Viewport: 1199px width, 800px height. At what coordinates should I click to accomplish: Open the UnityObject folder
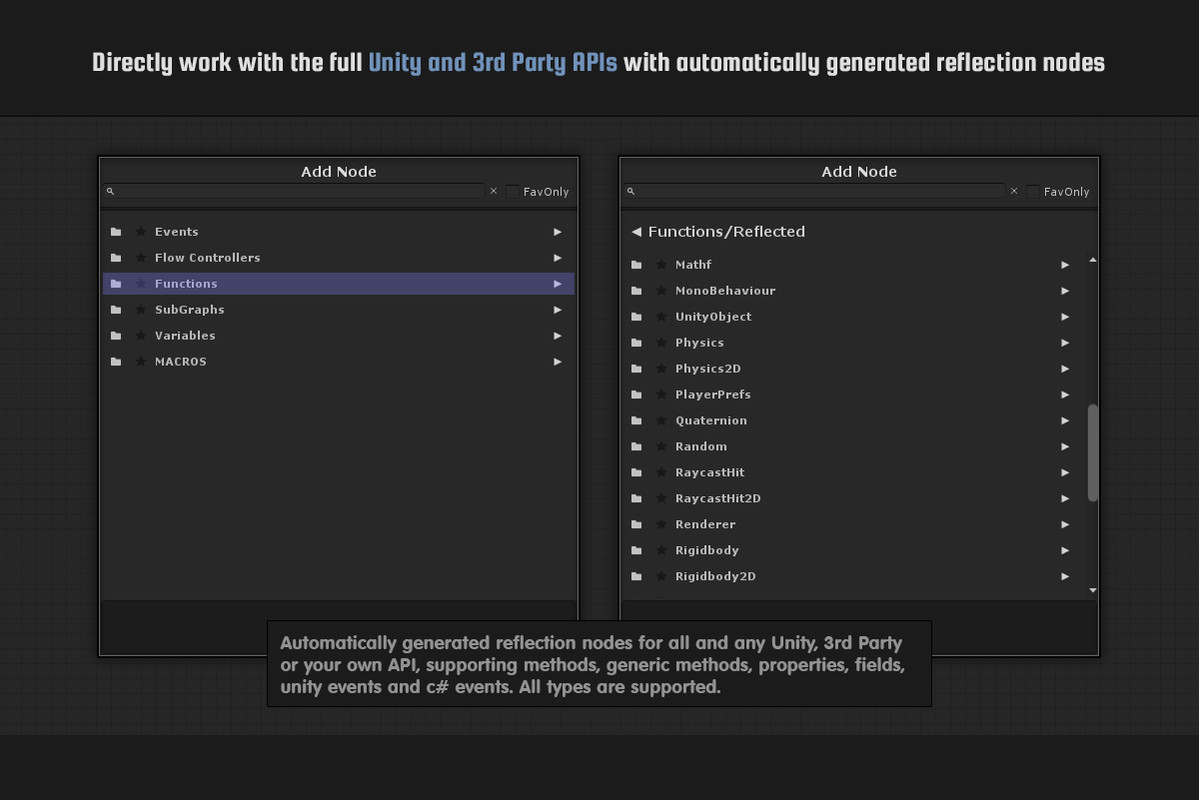click(853, 317)
